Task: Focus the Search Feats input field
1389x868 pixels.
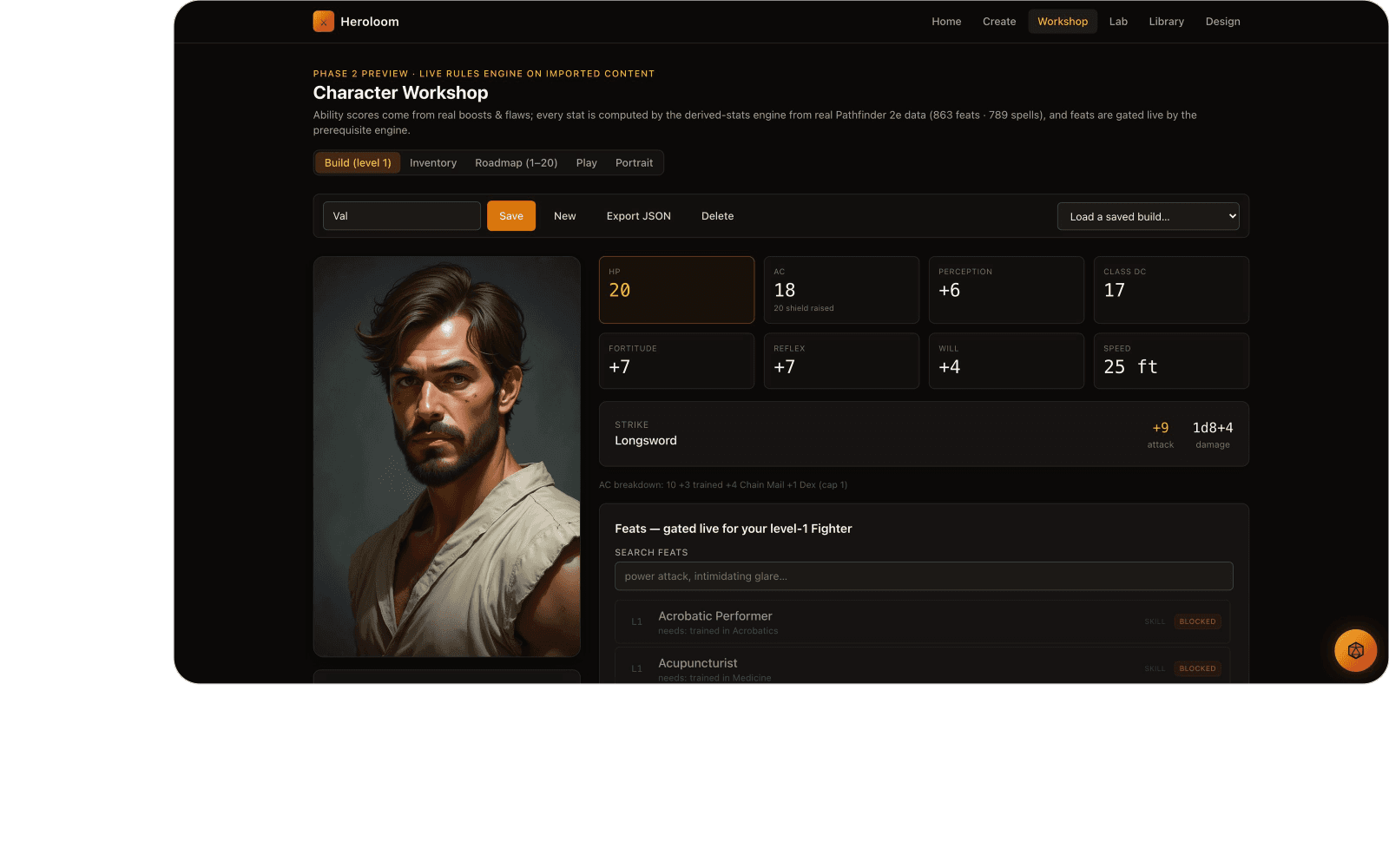Action: tap(924, 576)
